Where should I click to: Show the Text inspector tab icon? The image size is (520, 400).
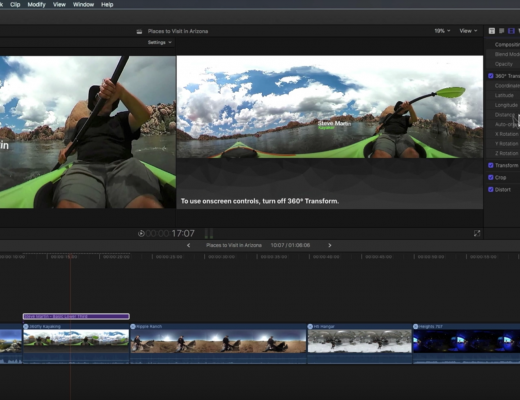[492, 31]
